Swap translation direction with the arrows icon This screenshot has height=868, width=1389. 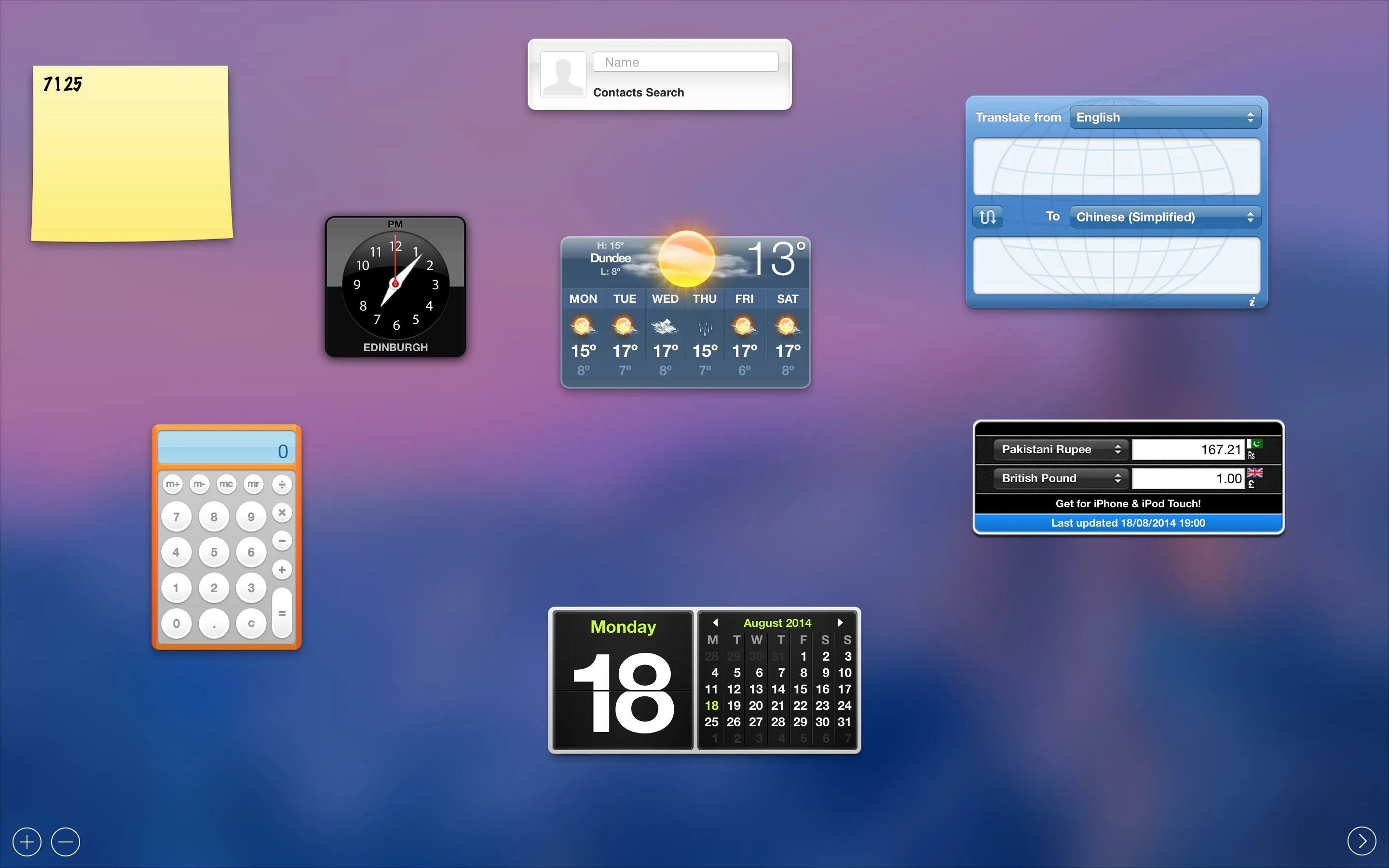988,217
